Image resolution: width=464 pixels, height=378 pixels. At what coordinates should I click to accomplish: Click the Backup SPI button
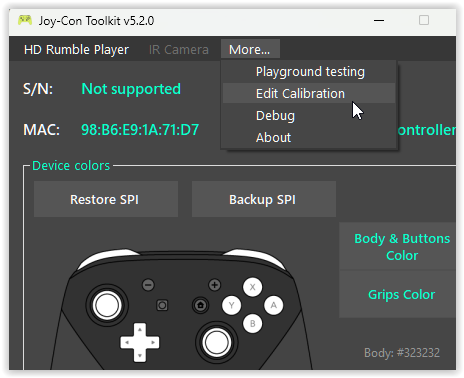(264, 199)
